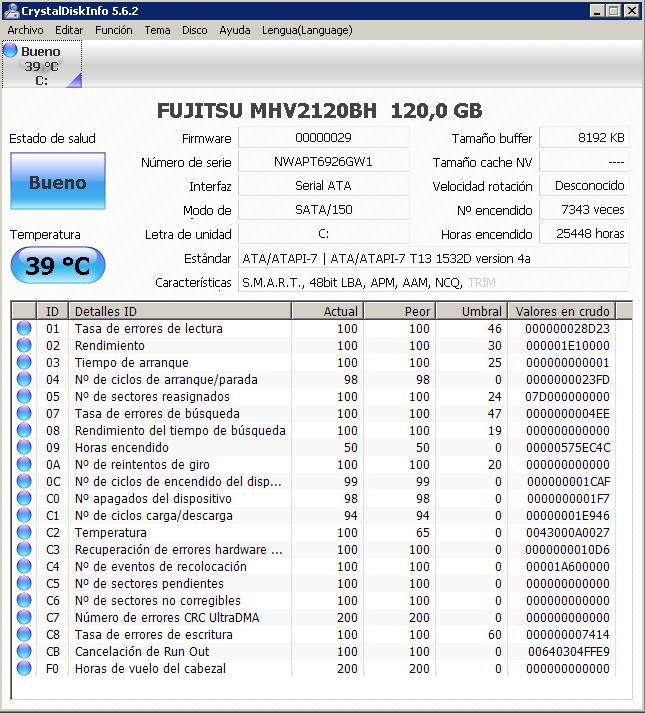Click the Letra de unidad field C:

point(323,234)
